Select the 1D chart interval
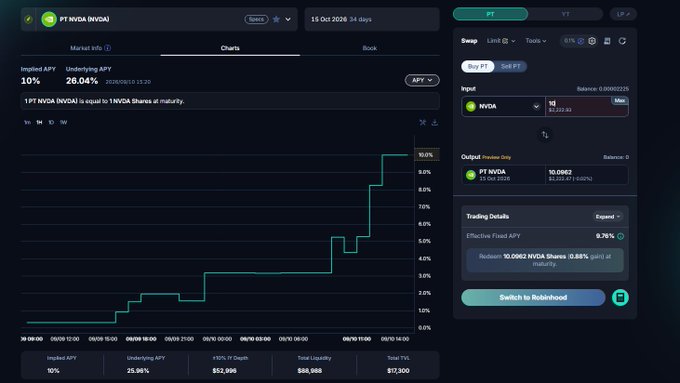The height and width of the screenshot is (383, 680). point(51,122)
